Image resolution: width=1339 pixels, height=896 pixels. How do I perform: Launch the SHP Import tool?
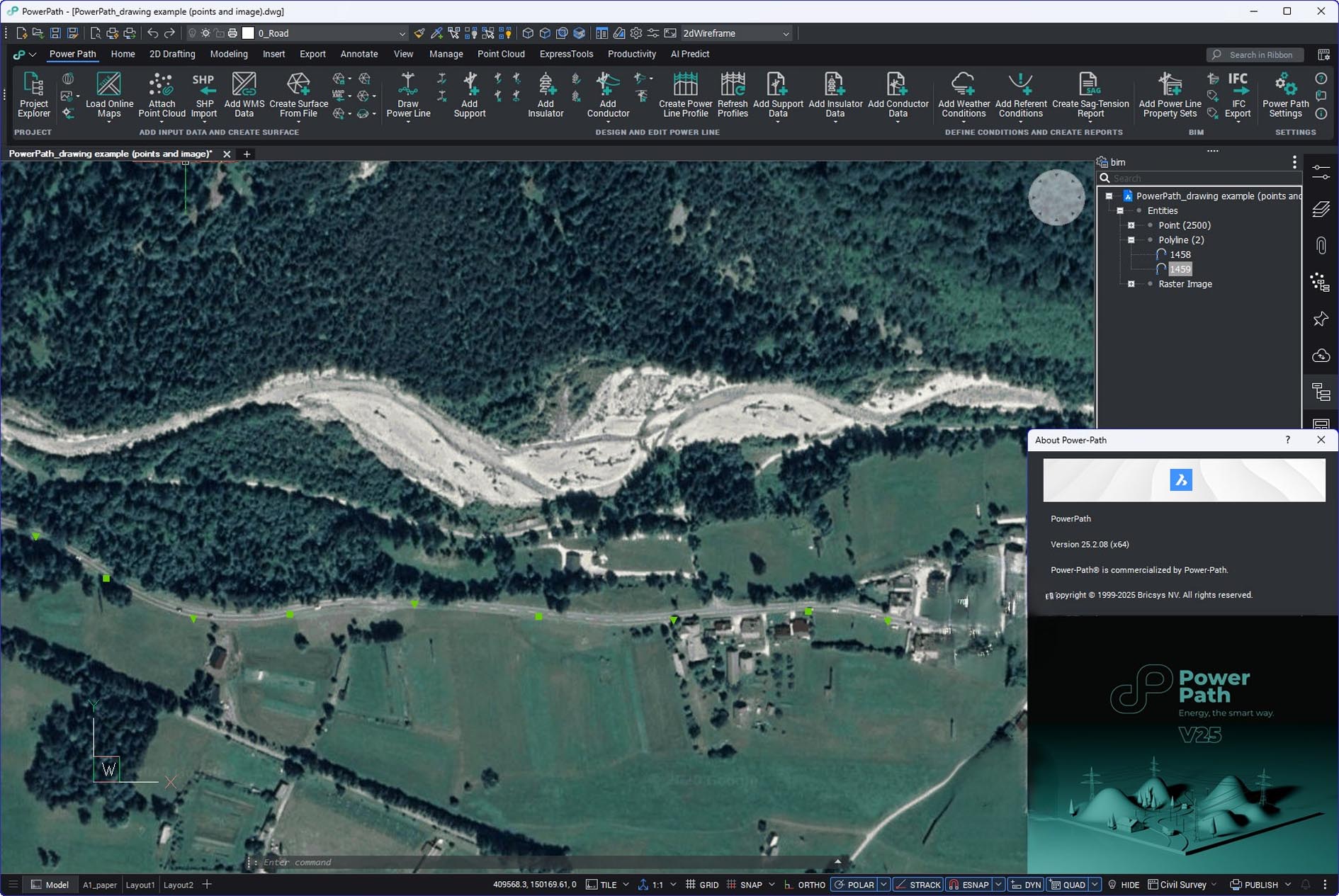coord(204,94)
